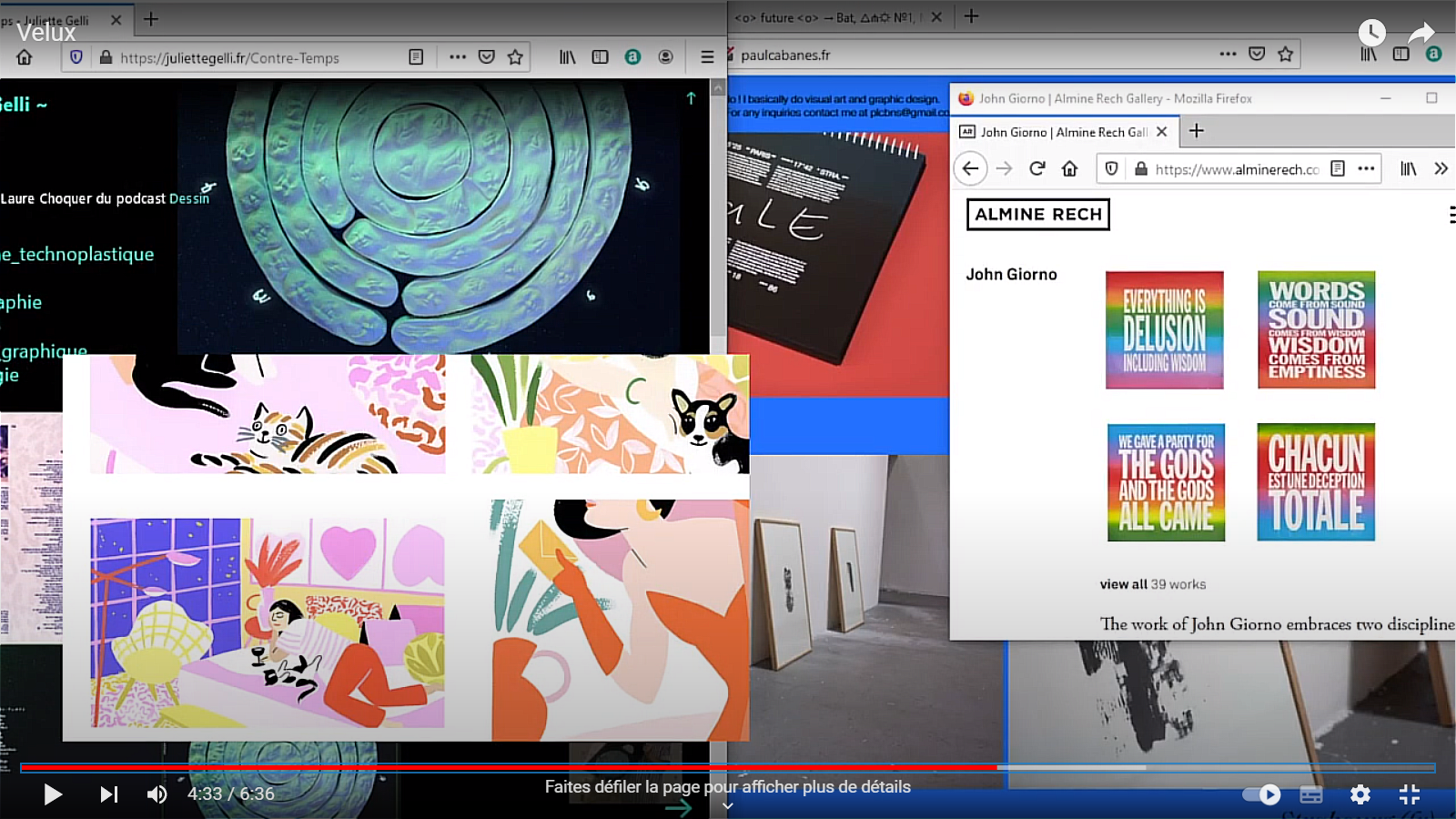Click the view all 39 works link
The width and height of the screenshot is (1456, 819).
point(1152,584)
